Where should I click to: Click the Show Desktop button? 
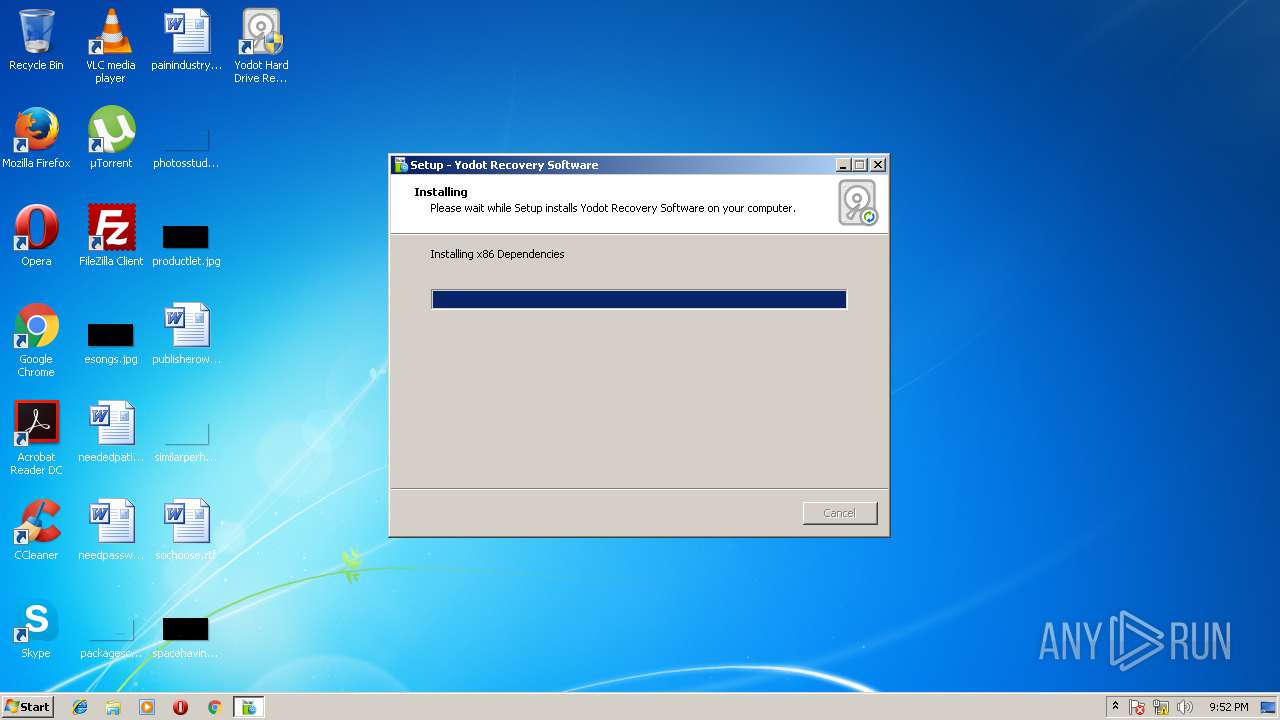pyautogui.click(x=1270, y=707)
